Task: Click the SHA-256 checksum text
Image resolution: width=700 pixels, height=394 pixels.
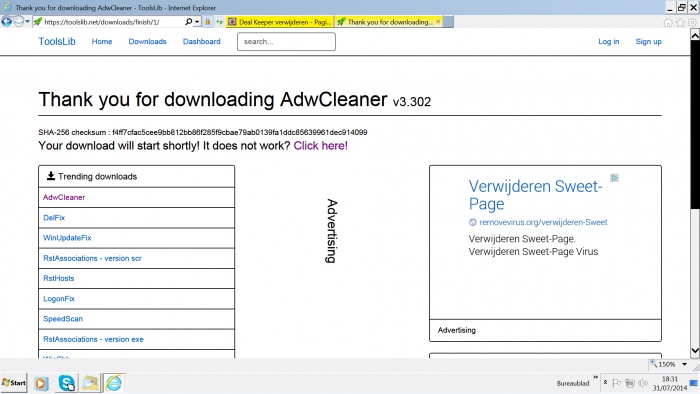Action: coord(203,132)
